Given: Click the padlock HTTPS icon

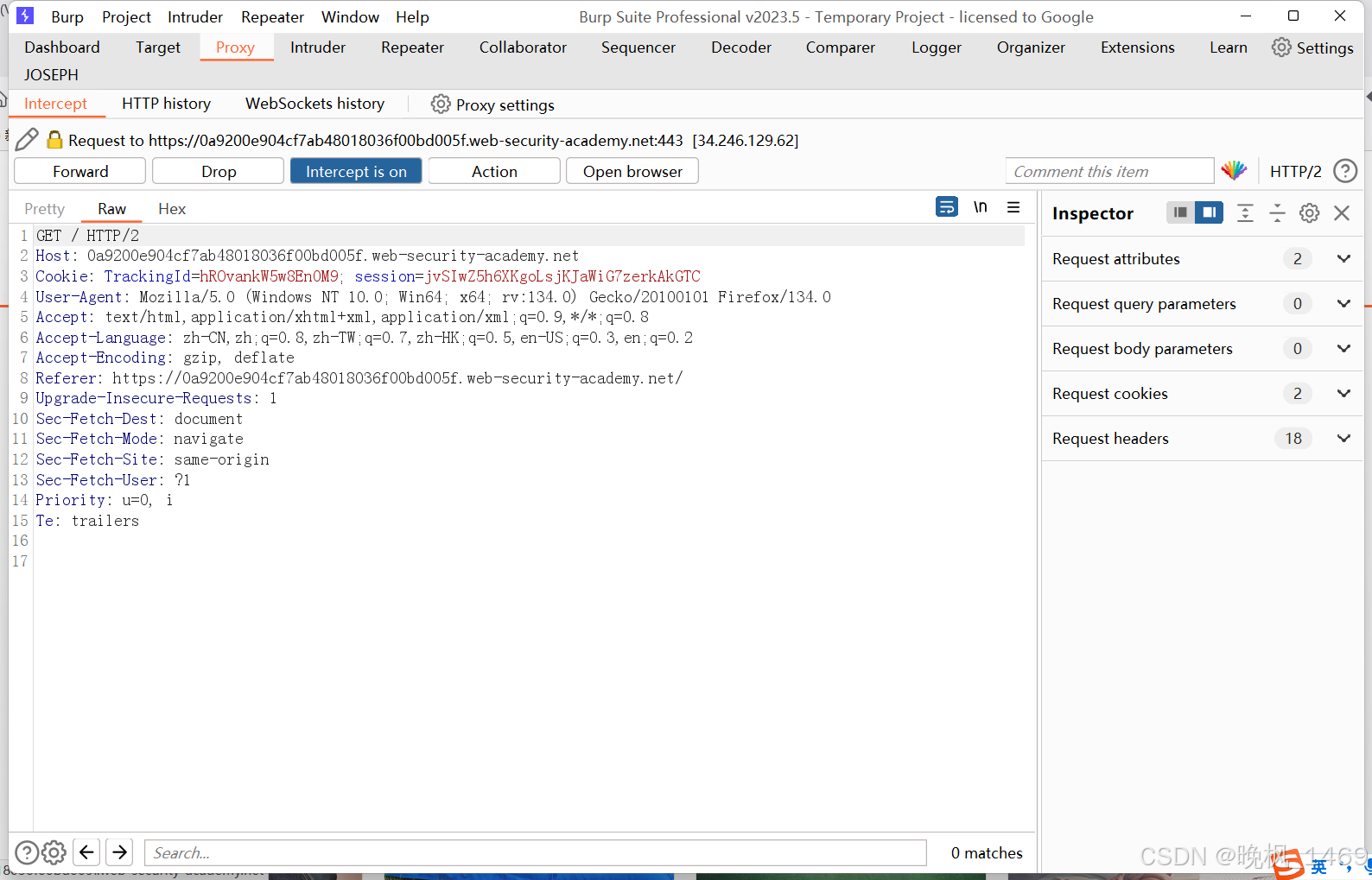Looking at the screenshot, I should point(54,140).
